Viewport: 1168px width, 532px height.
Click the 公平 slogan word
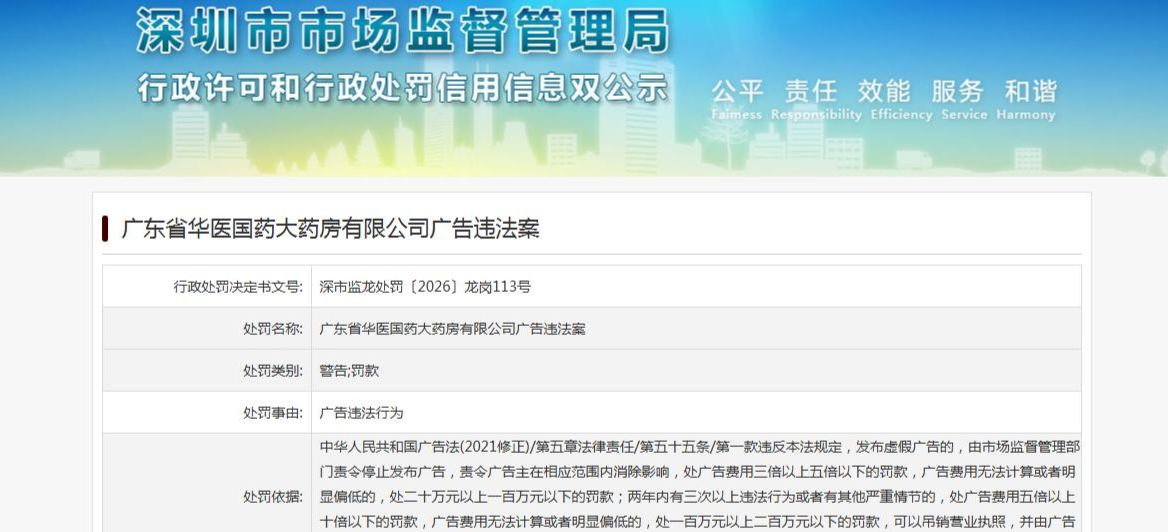pyautogui.click(x=737, y=91)
